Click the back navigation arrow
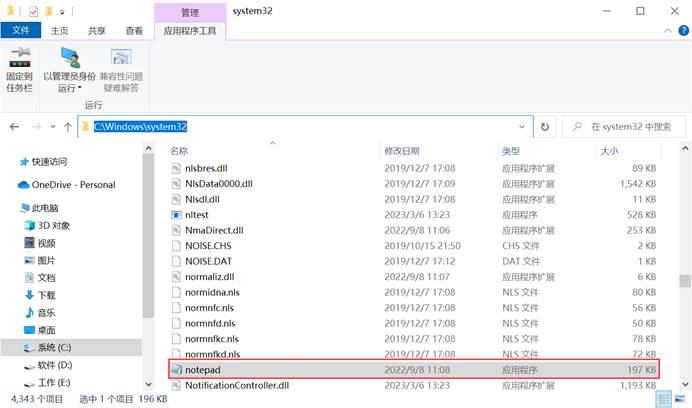Screen dimensions: 692x408 pyautogui.click(x=16, y=127)
